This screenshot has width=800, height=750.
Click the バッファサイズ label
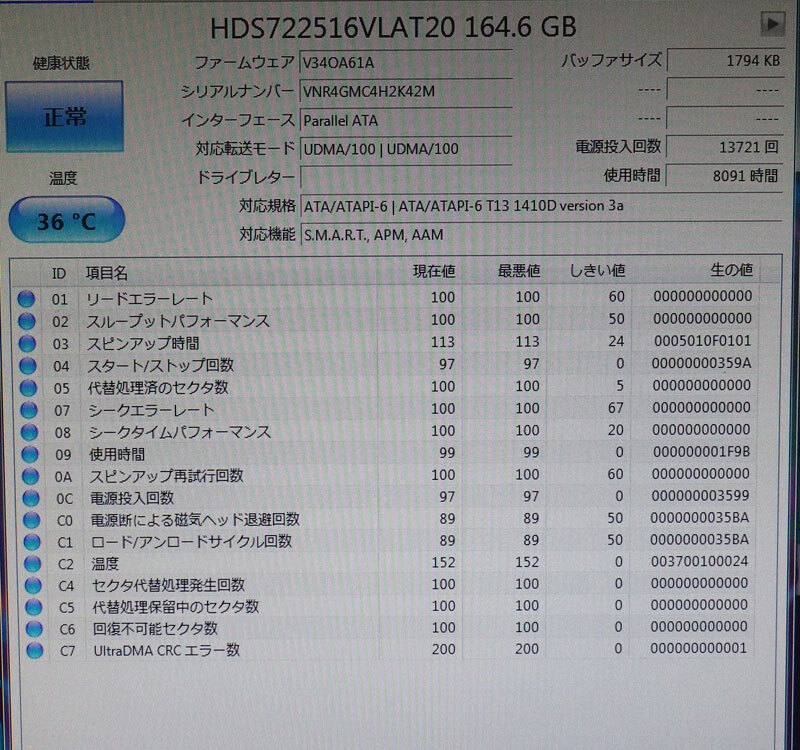(x=611, y=61)
